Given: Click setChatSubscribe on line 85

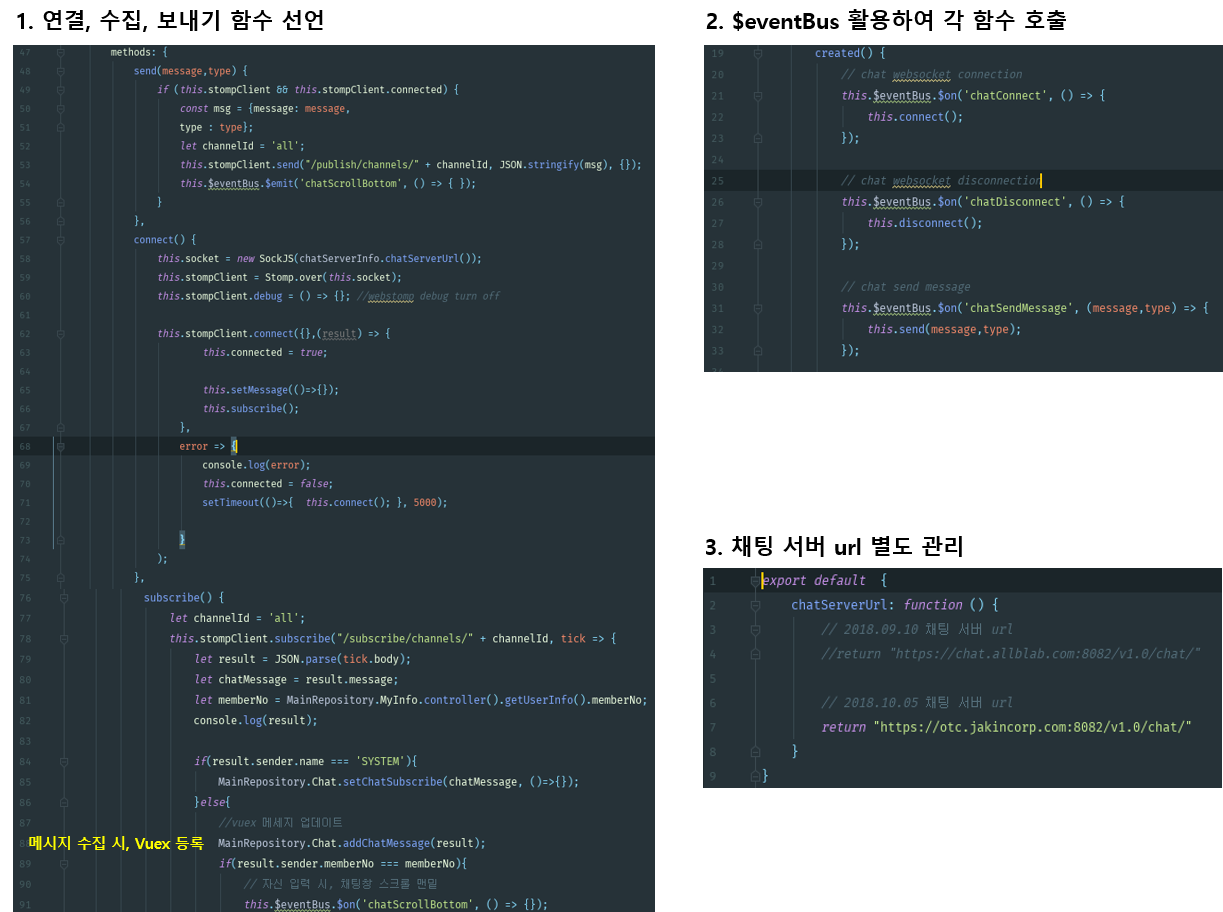Looking at the screenshot, I should pyautogui.click(x=391, y=782).
